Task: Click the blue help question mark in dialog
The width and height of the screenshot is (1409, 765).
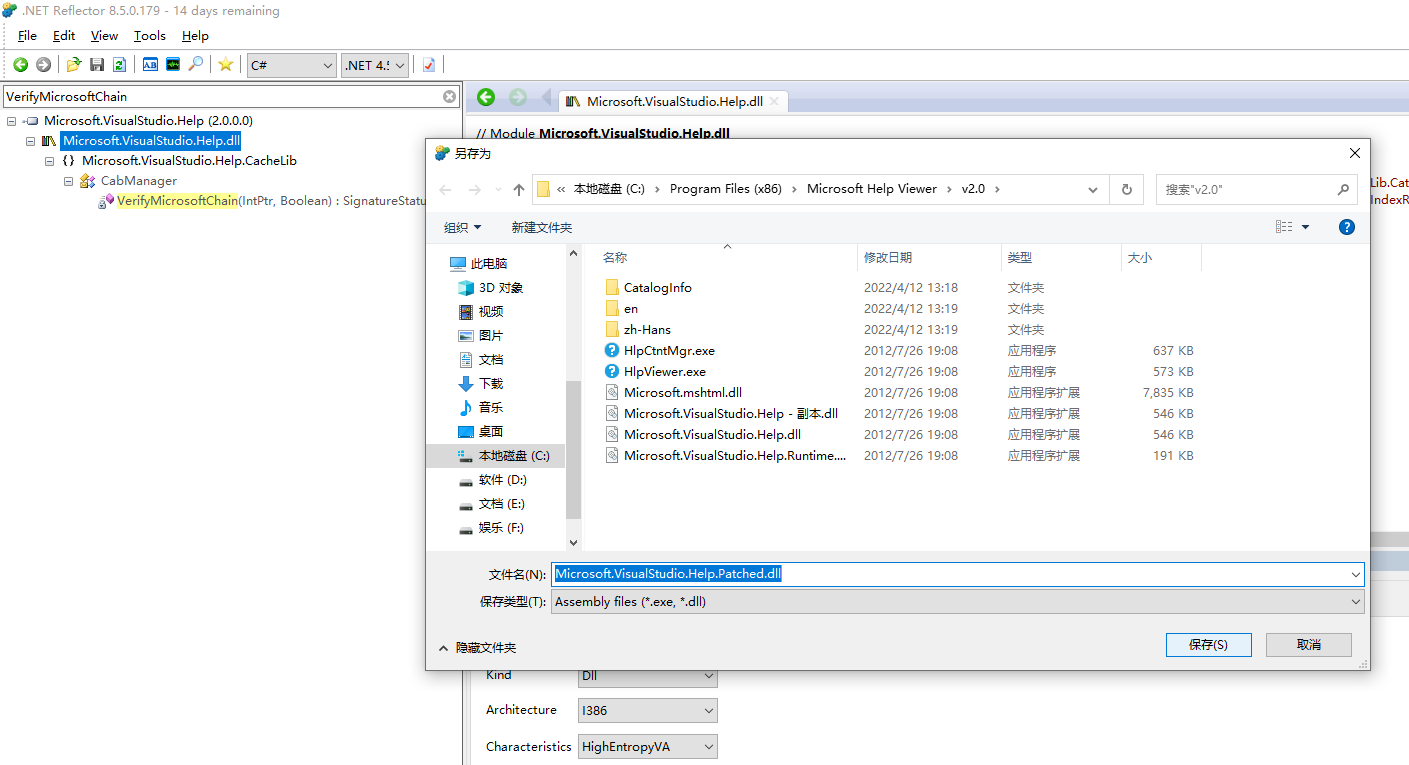Action: point(1346,226)
